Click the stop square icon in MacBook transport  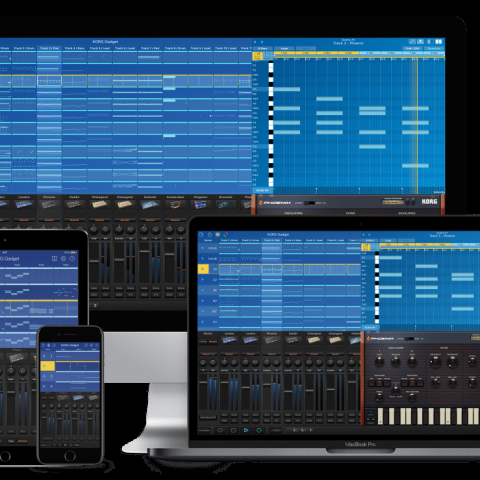233,430
